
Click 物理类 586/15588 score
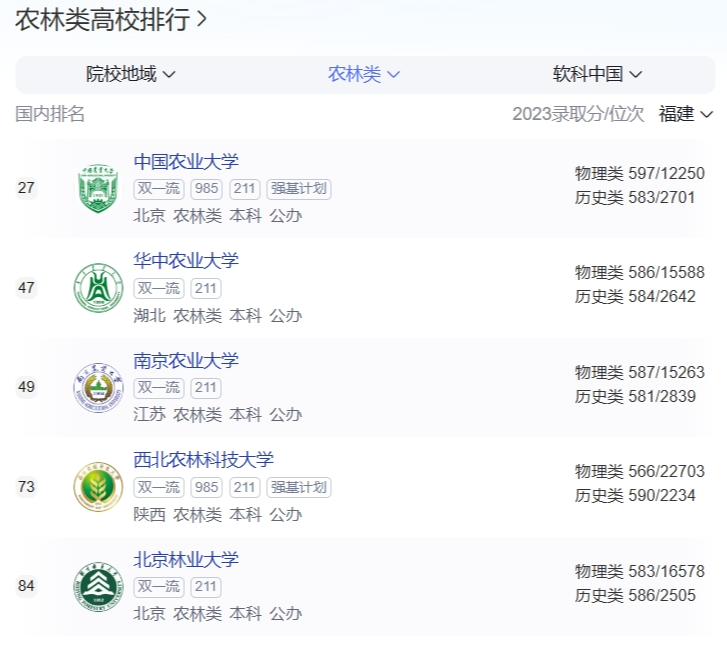640,273
